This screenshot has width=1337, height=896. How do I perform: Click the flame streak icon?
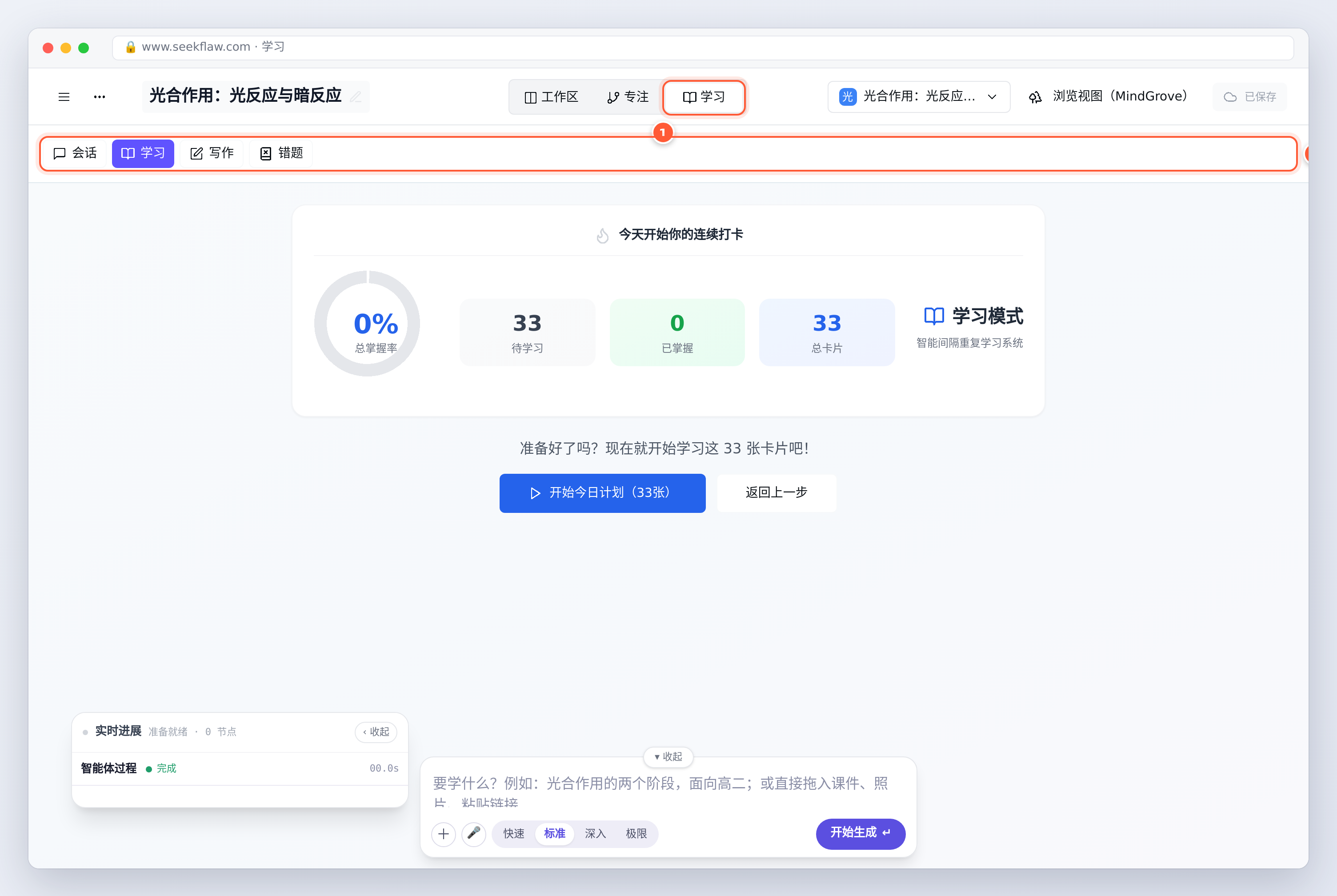[x=602, y=235]
